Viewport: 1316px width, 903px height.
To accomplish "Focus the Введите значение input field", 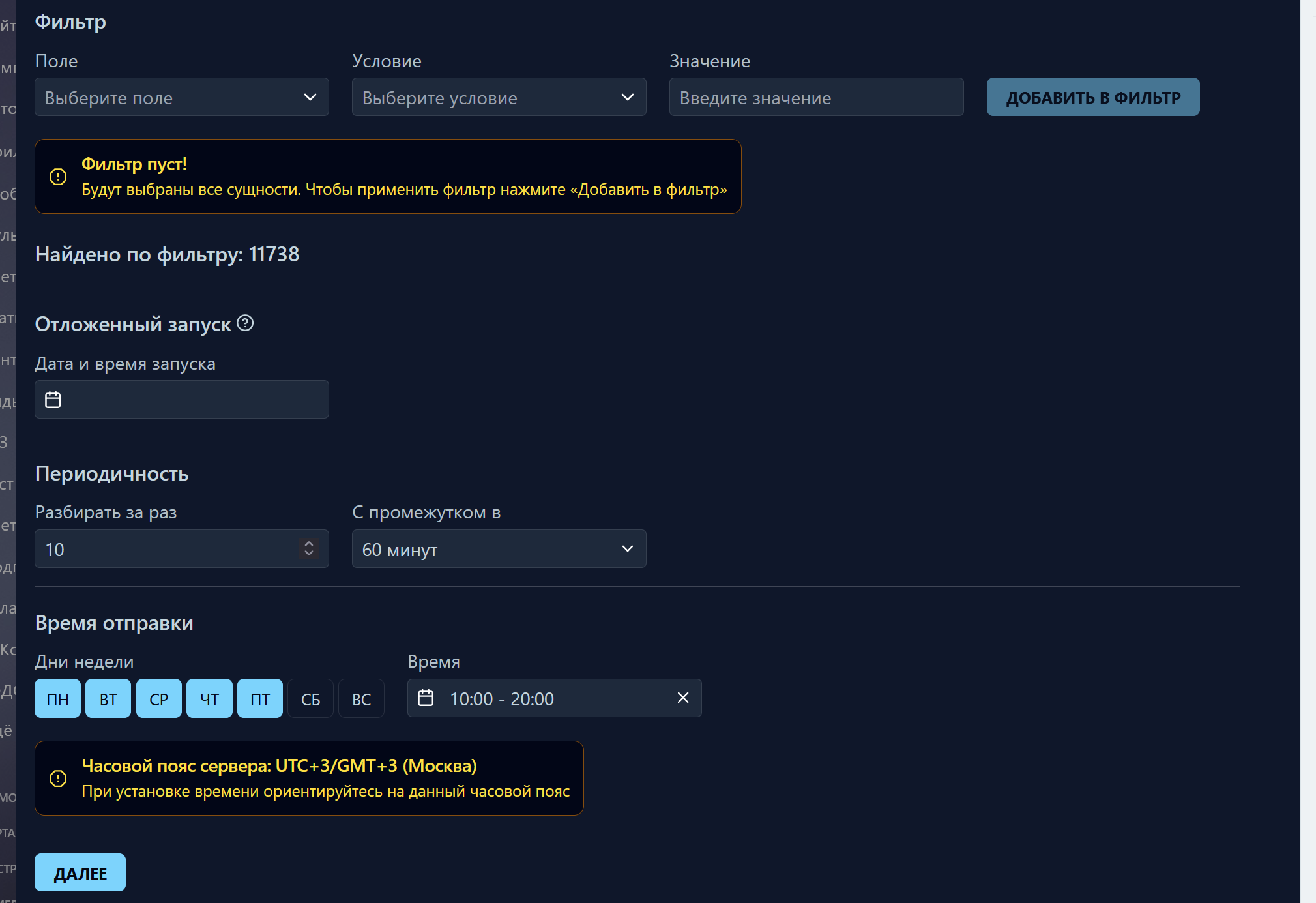I will coord(816,97).
